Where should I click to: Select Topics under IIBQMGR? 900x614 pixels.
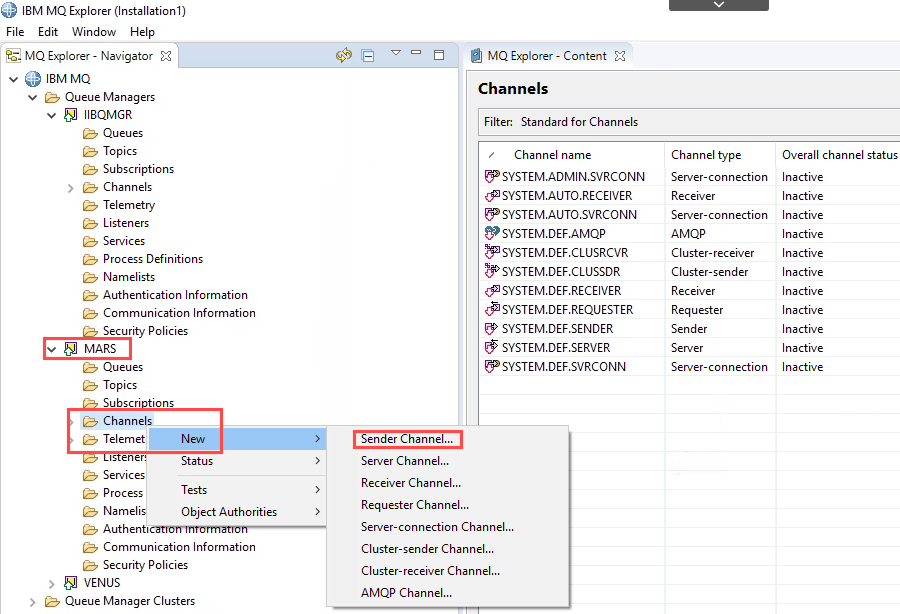tap(120, 151)
